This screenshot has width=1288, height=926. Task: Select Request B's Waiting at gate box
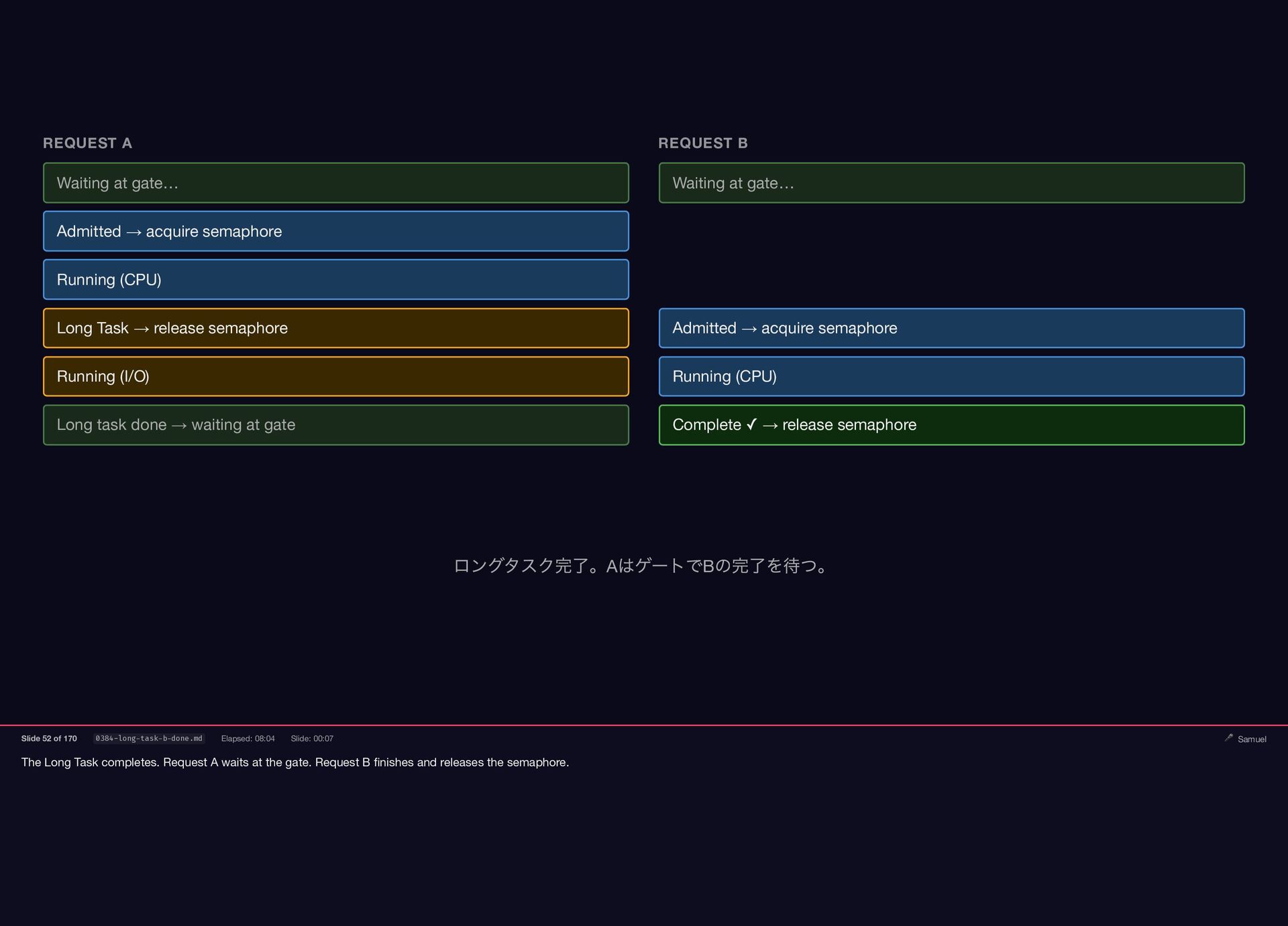pyautogui.click(x=951, y=183)
